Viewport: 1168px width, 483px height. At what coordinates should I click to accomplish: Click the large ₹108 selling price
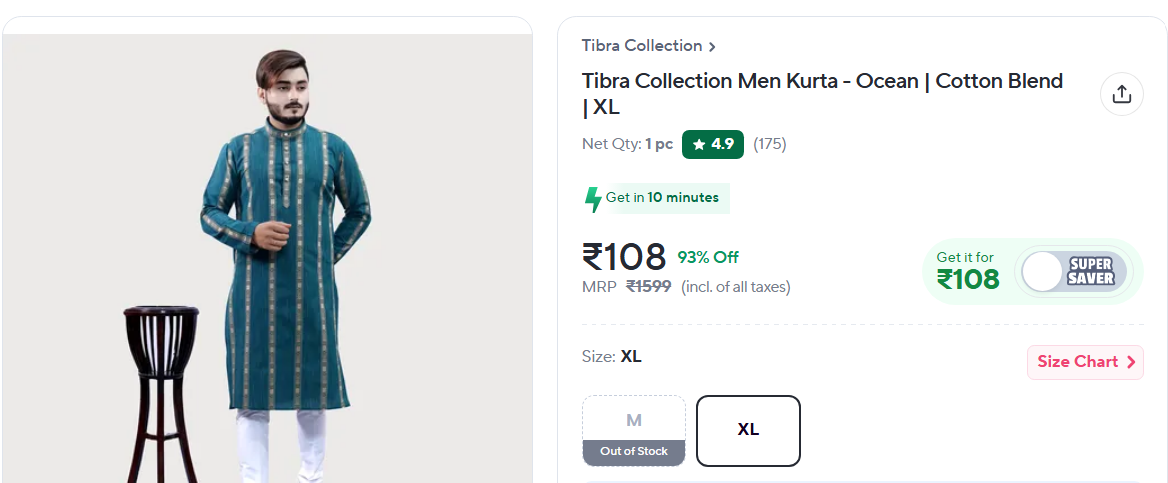point(624,257)
